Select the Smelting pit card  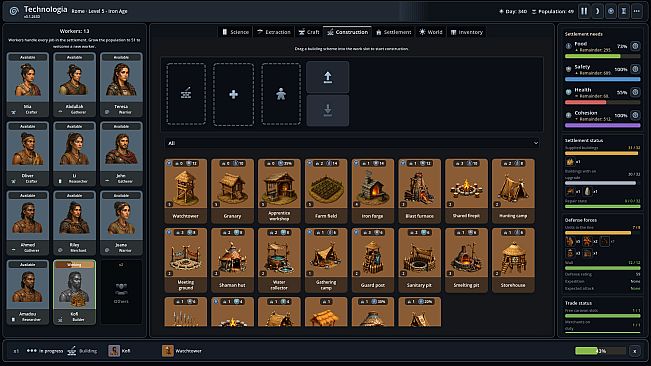(x=466, y=260)
